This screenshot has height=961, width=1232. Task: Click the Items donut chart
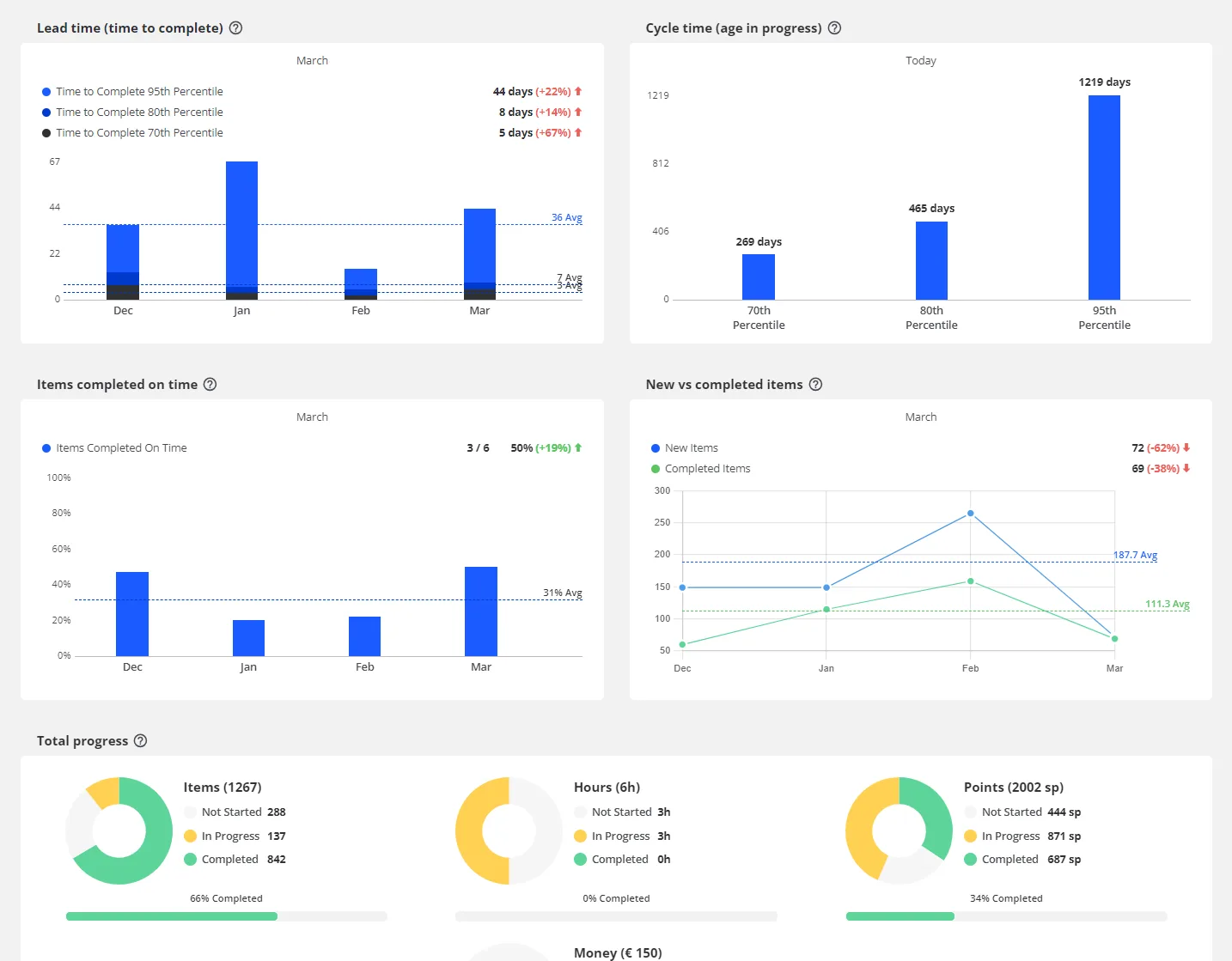click(x=119, y=830)
